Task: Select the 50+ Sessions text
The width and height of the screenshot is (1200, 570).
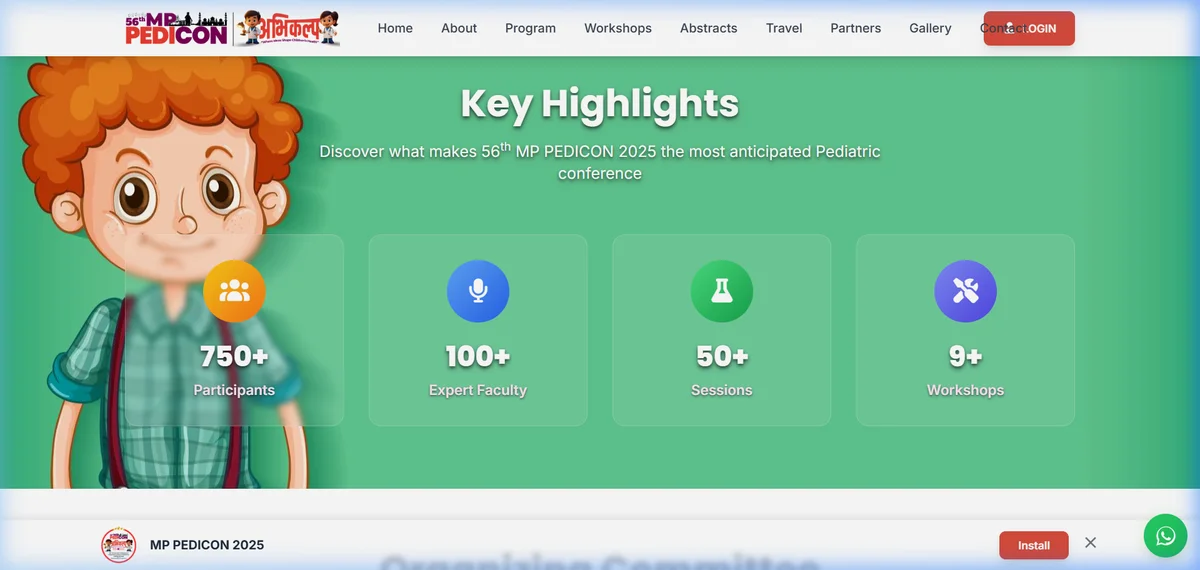Action: [722, 370]
